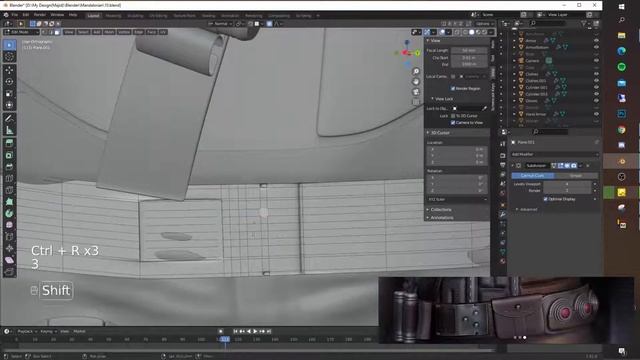Open the XYZ Euler rotation mode dropdown
Viewport: 640px width, 360px height.
pyautogui.click(x=457, y=200)
